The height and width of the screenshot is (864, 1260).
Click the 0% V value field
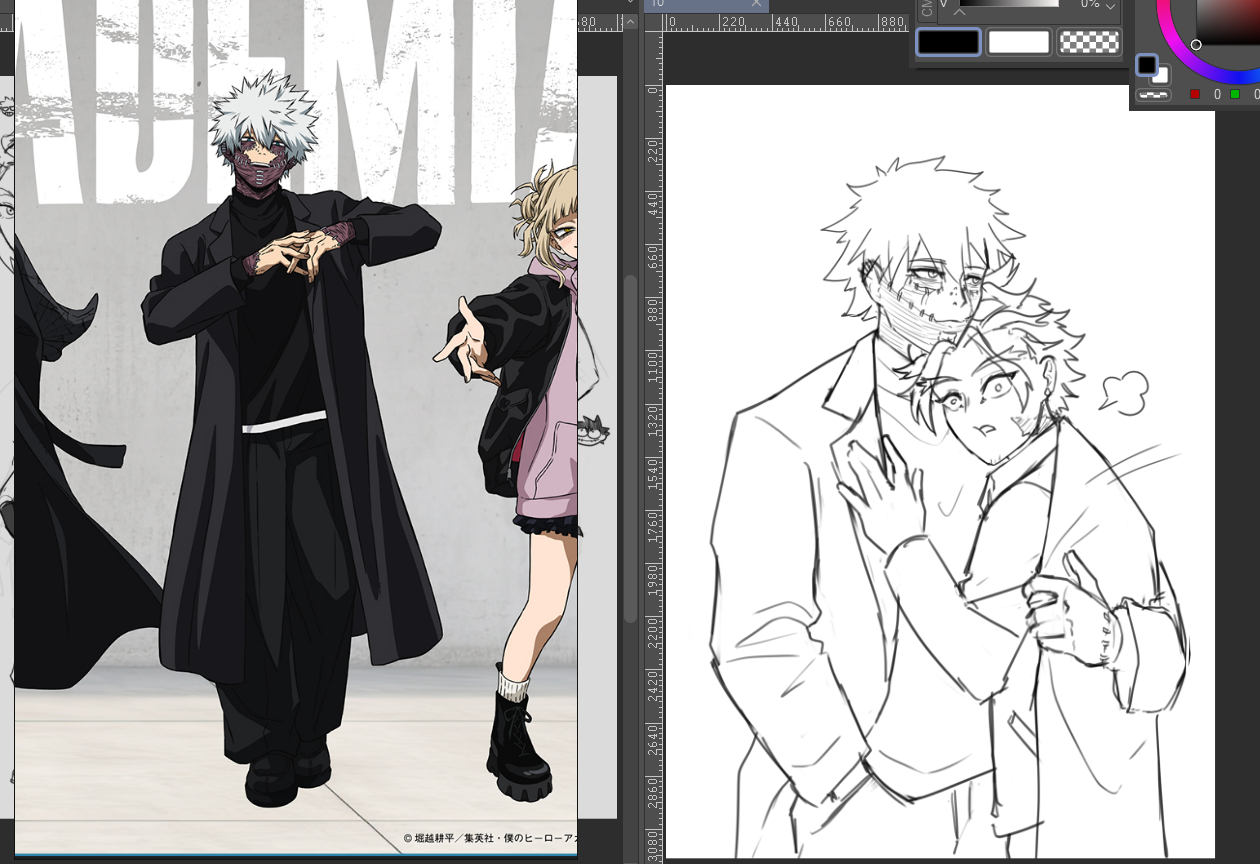tap(1089, 5)
